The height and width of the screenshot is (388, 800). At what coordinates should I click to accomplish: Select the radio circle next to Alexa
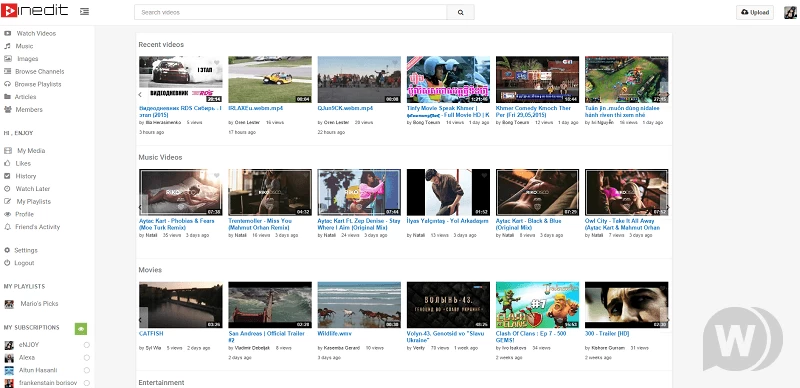tap(87, 358)
